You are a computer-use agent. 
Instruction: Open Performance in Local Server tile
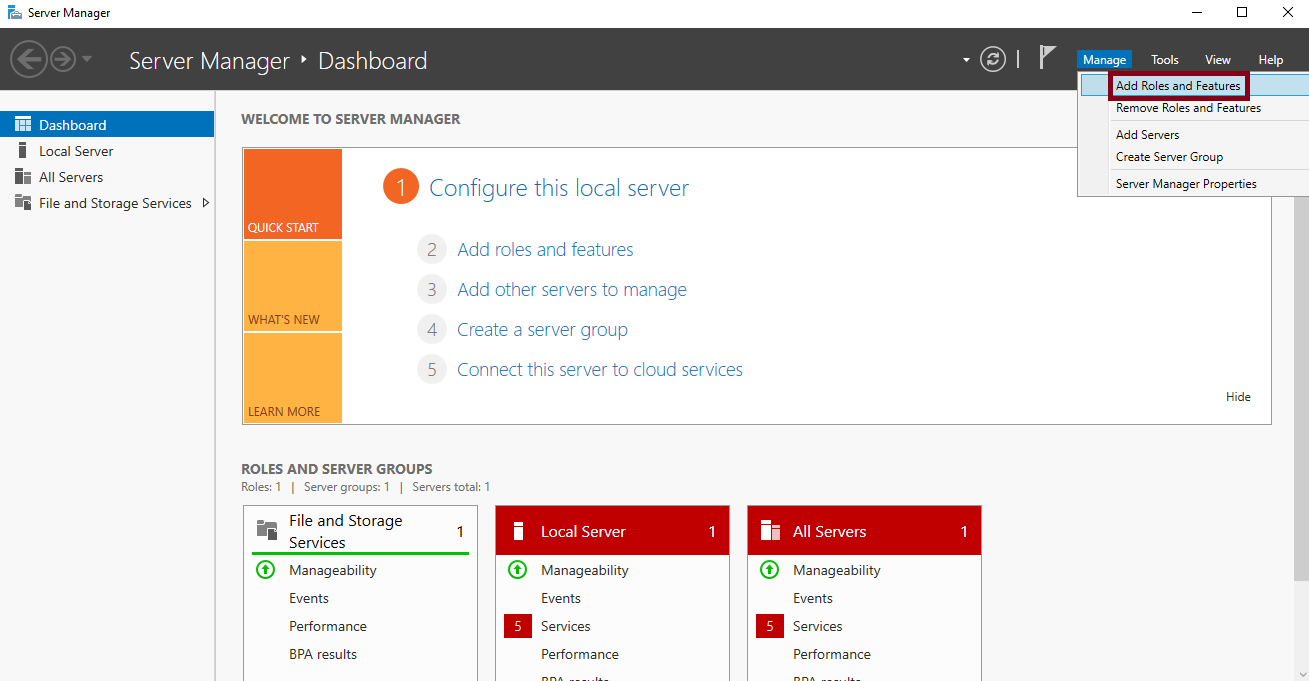point(580,654)
